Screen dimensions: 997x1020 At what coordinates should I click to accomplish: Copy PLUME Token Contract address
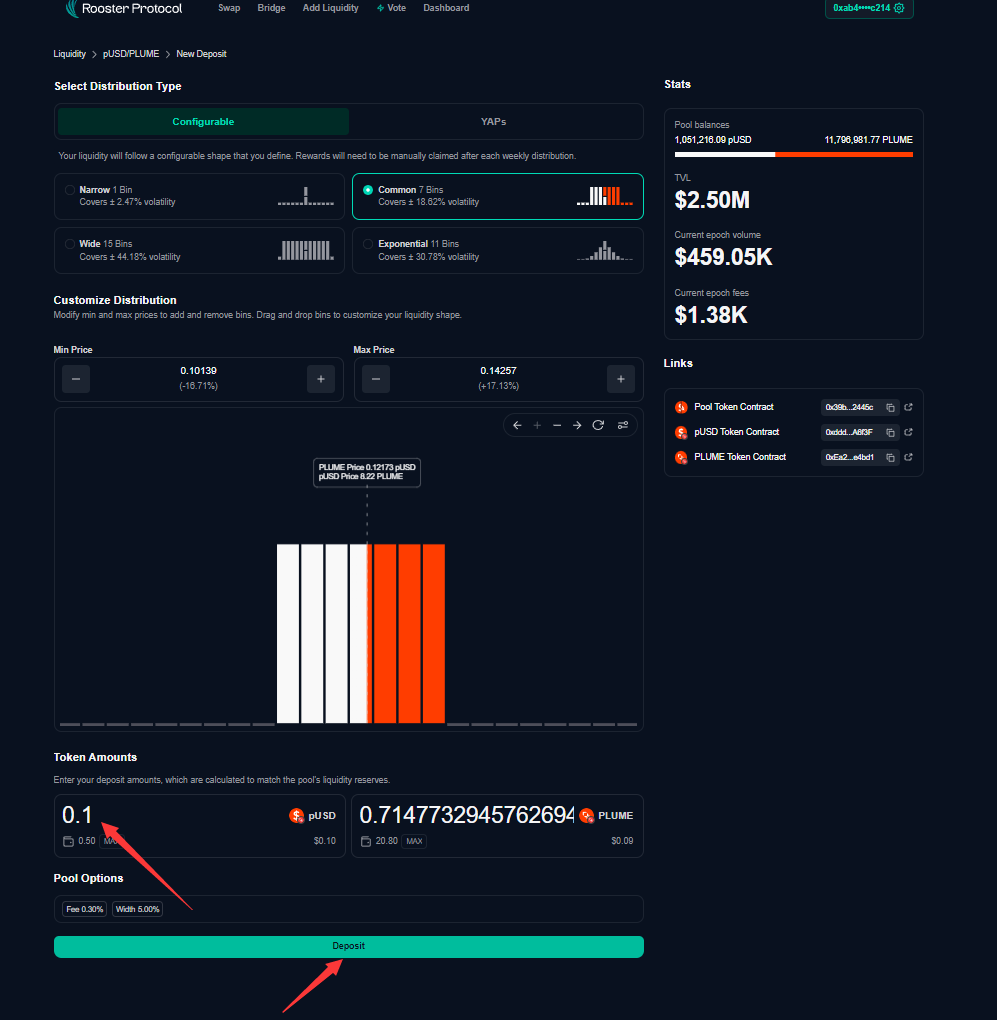(890, 457)
